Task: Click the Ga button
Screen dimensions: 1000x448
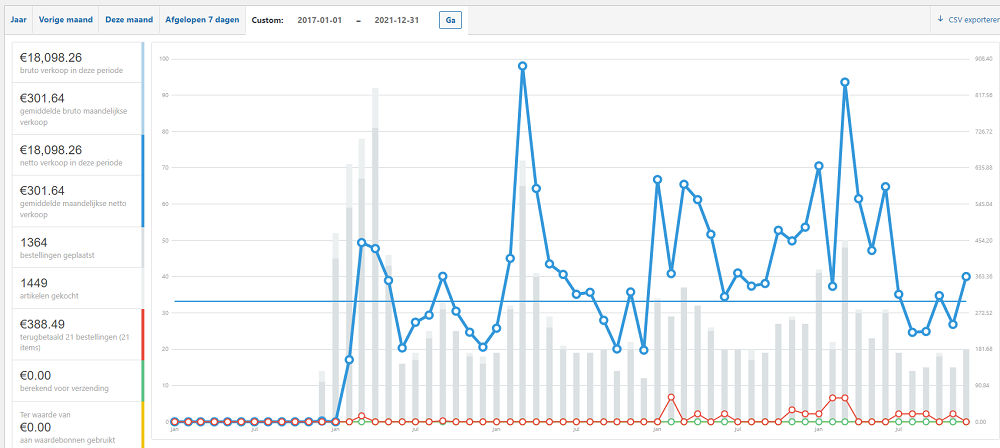Action: coord(450,20)
